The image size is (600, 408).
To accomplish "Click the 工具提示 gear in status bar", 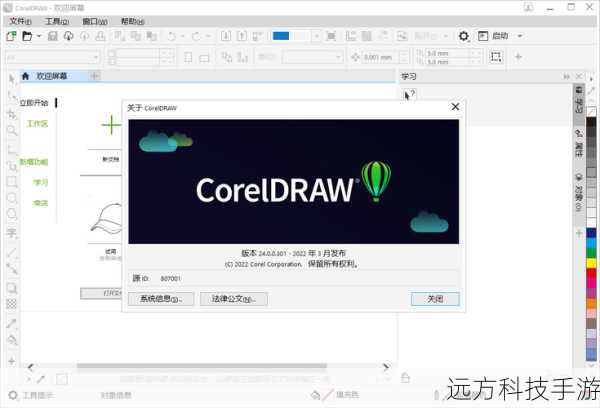I will pos(13,395).
